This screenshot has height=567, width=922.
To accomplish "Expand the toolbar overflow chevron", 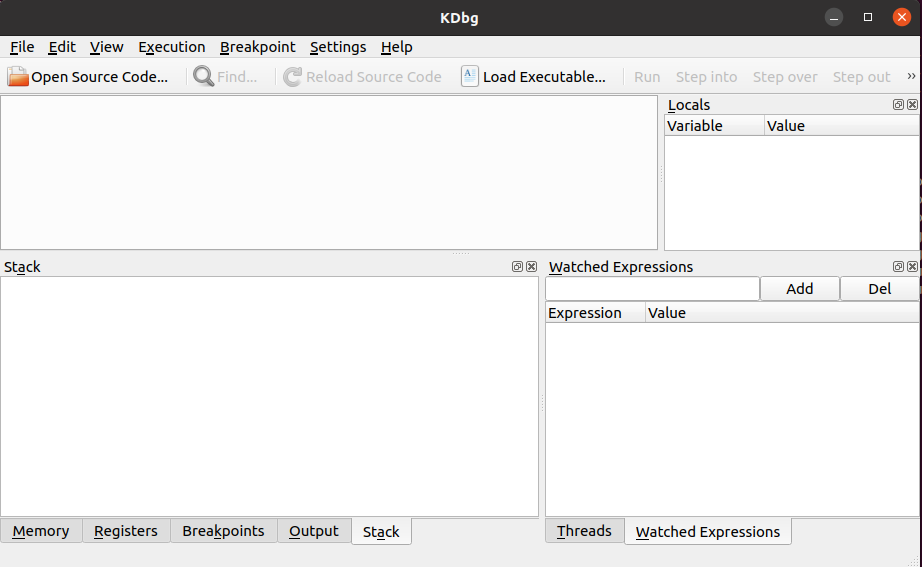I will pyautogui.click(x=911, y=76).
